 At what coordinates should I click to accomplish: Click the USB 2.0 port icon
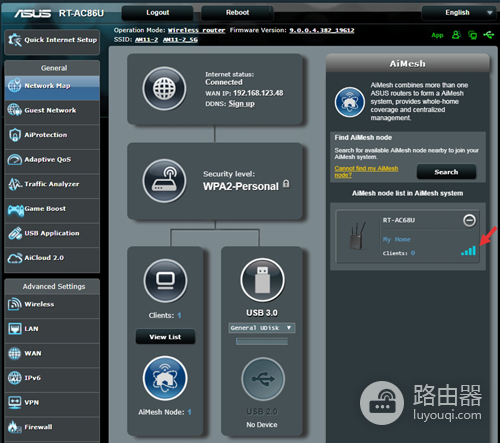(263, 379)
